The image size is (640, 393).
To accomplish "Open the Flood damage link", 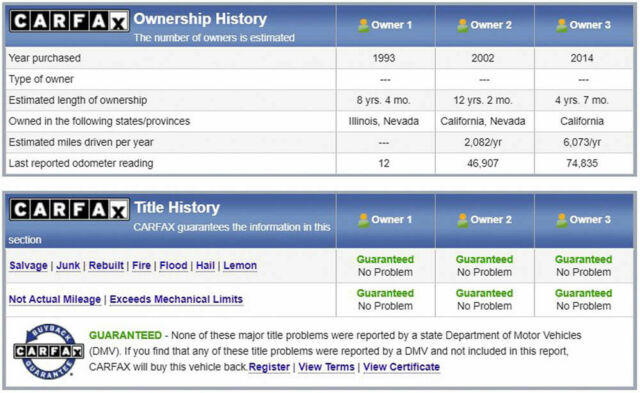I will tap(173, 266).
